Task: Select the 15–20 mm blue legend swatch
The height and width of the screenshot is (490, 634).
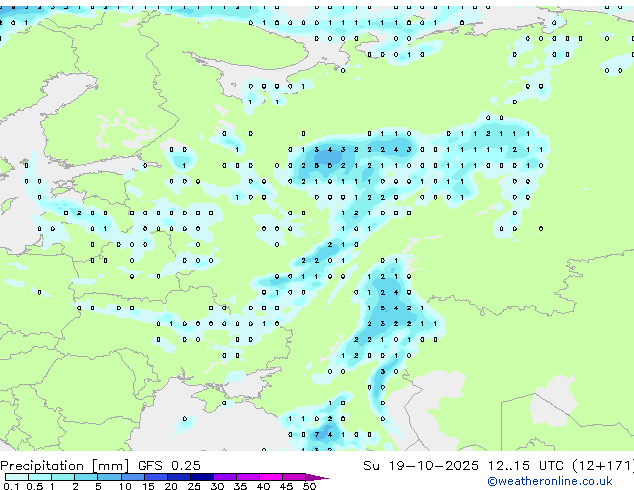Action: [155, 477]
